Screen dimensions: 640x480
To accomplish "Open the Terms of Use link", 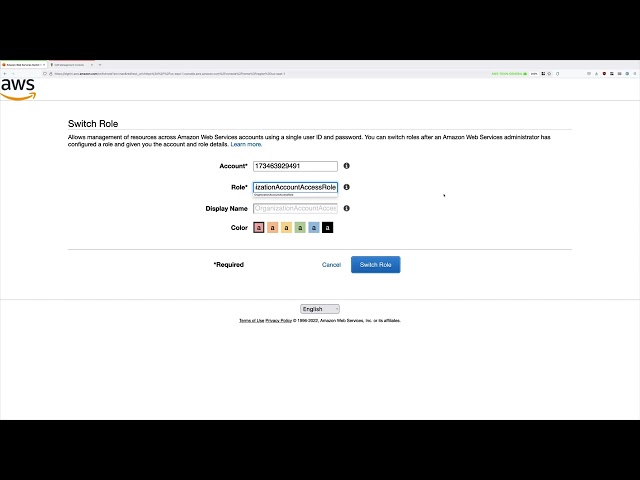I will coord(251,320).
